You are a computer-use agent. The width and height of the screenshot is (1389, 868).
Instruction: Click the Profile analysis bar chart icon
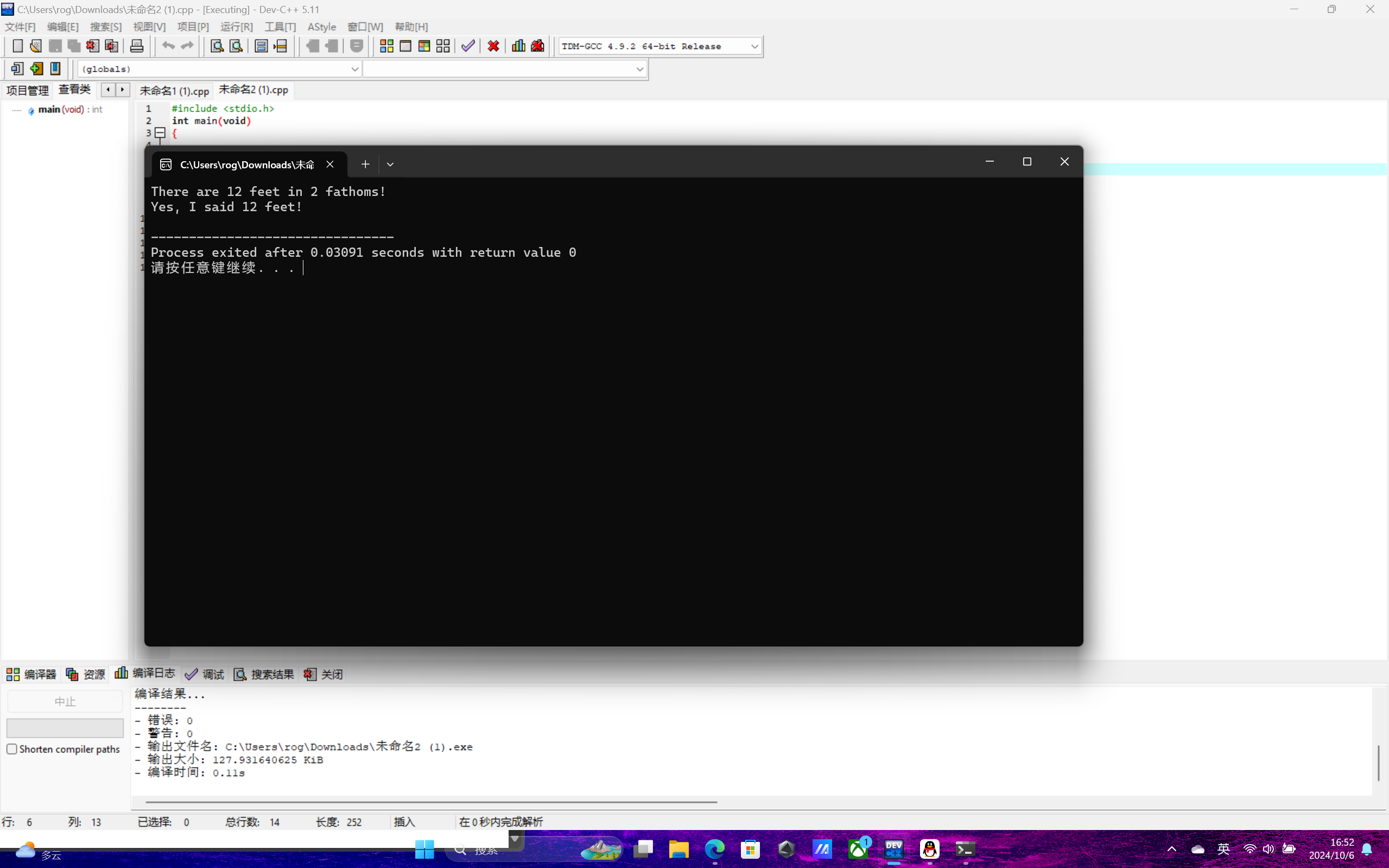(518, 46)
